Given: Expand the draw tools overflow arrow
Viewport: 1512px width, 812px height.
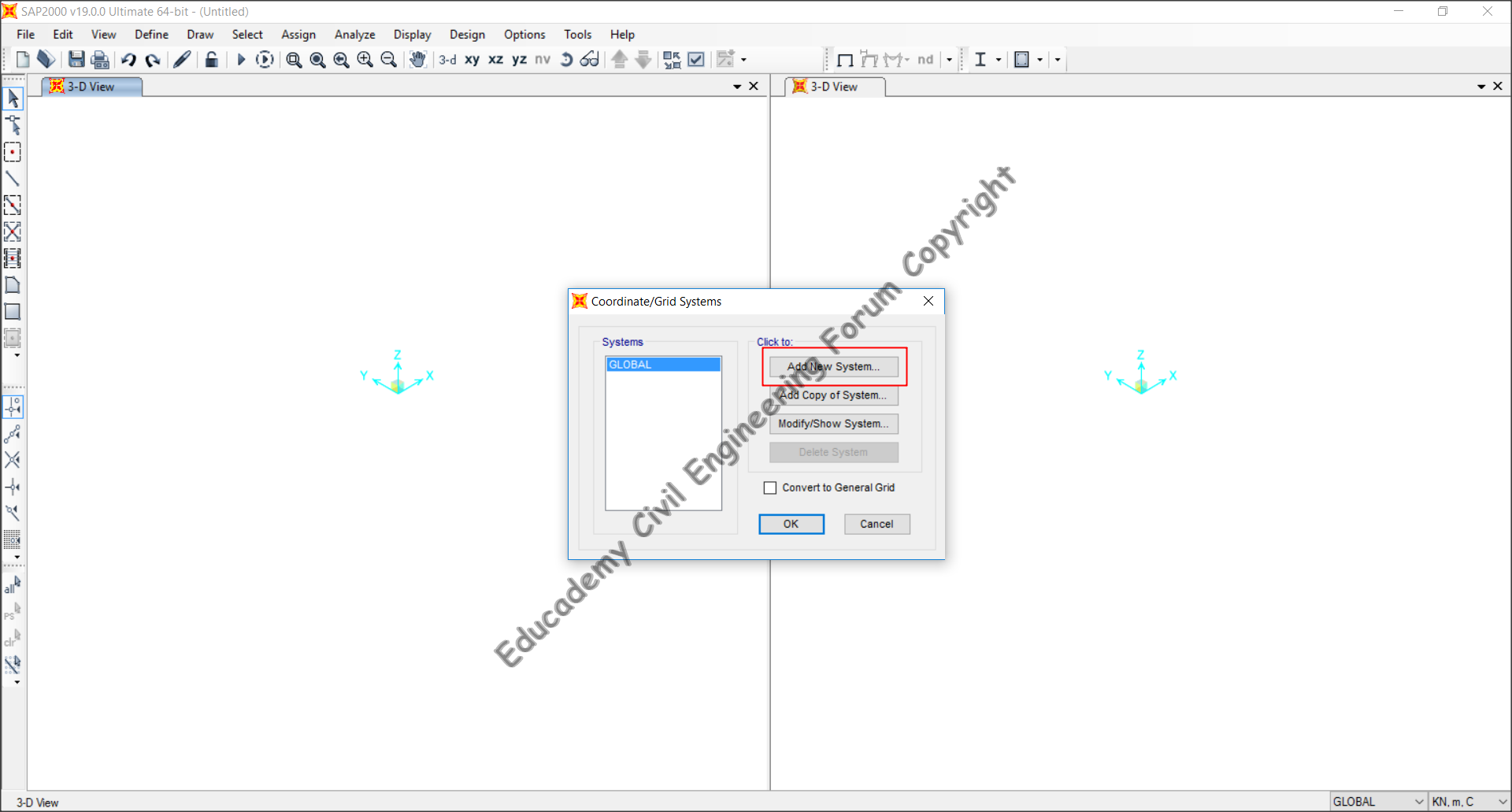Looking at the screenshot, I should (17, 356).
